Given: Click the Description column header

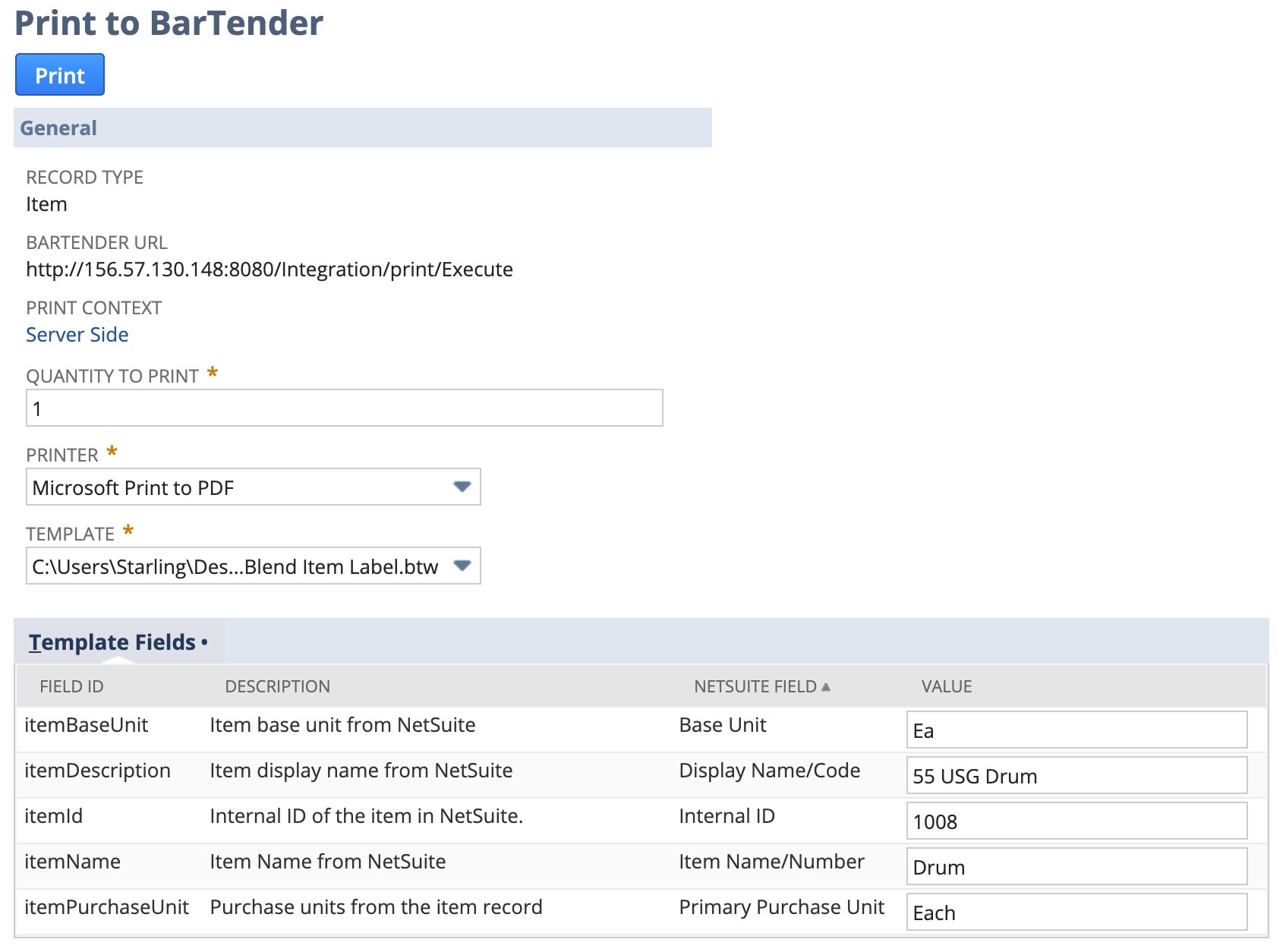Looking at the screenshot, I should pos(277,686).
